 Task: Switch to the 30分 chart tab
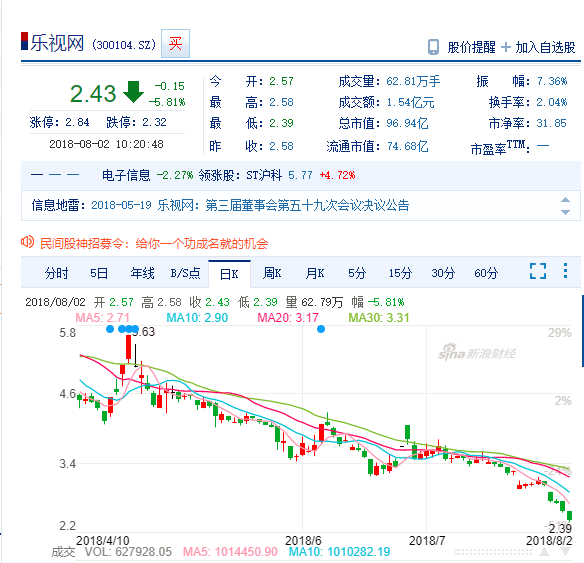click(443, 273)
